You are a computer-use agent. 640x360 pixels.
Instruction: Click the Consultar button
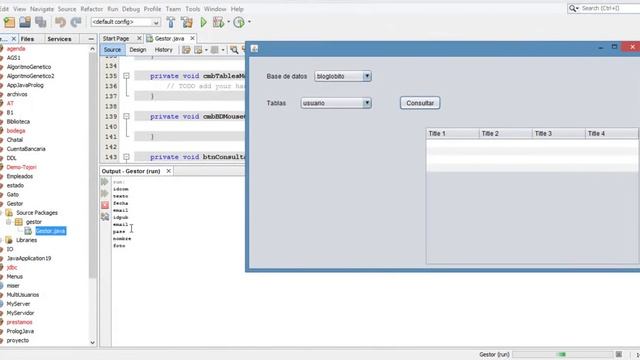click(x=420, y=103)
